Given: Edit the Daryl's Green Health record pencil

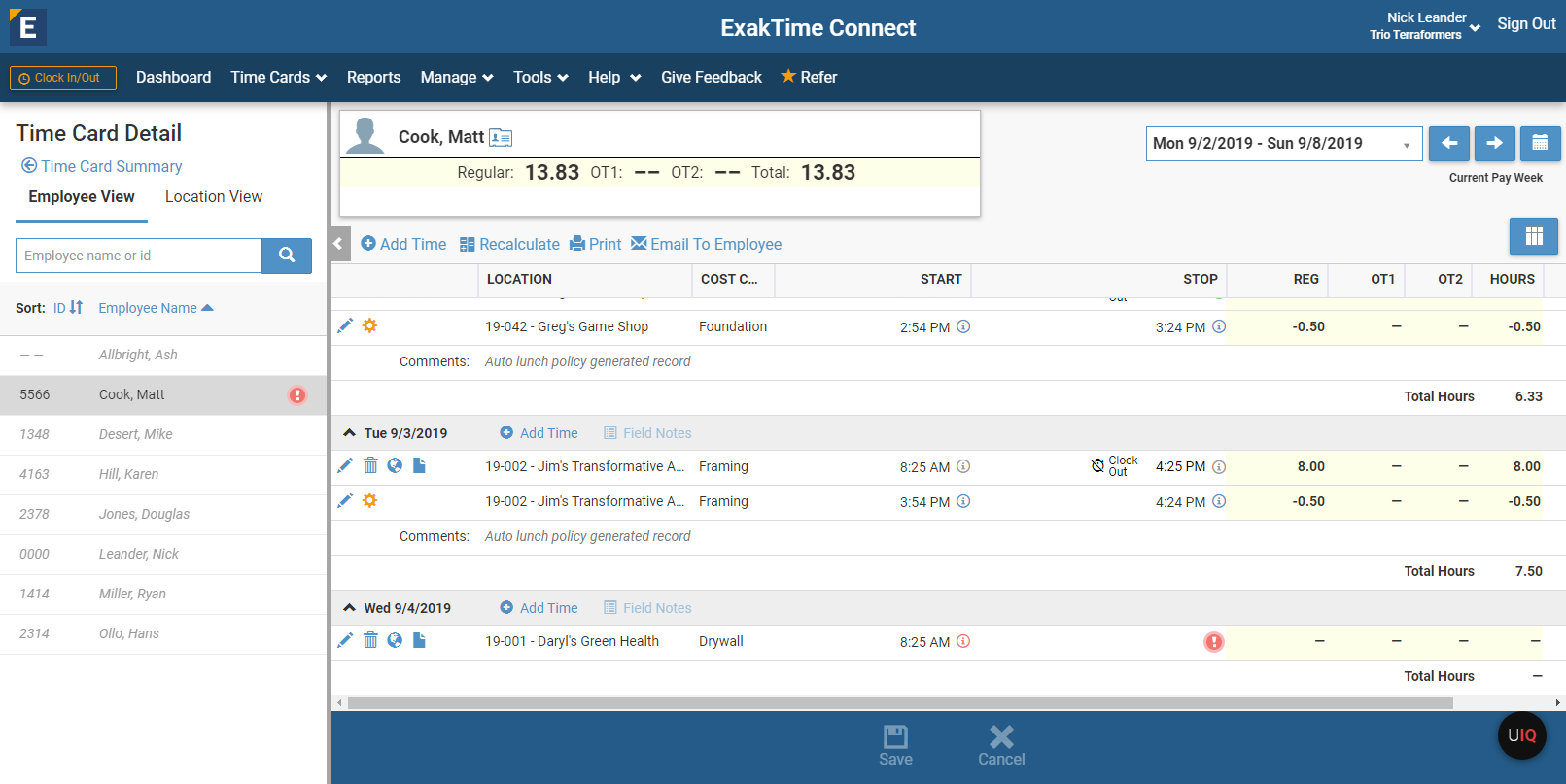Looking at the screenshot, I should click(345, 641).
